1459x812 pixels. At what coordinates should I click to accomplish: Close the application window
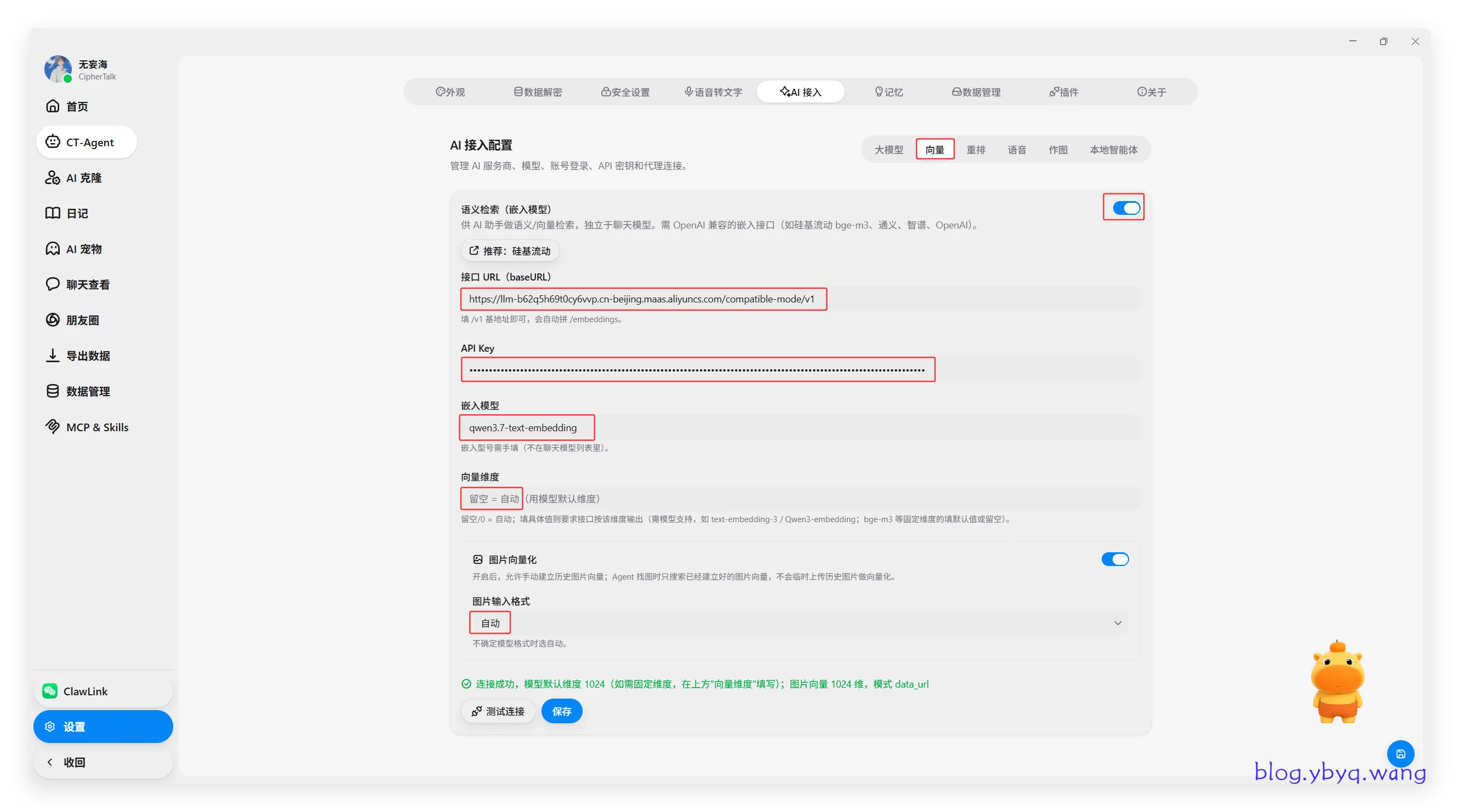click(x=1415, y=41)
